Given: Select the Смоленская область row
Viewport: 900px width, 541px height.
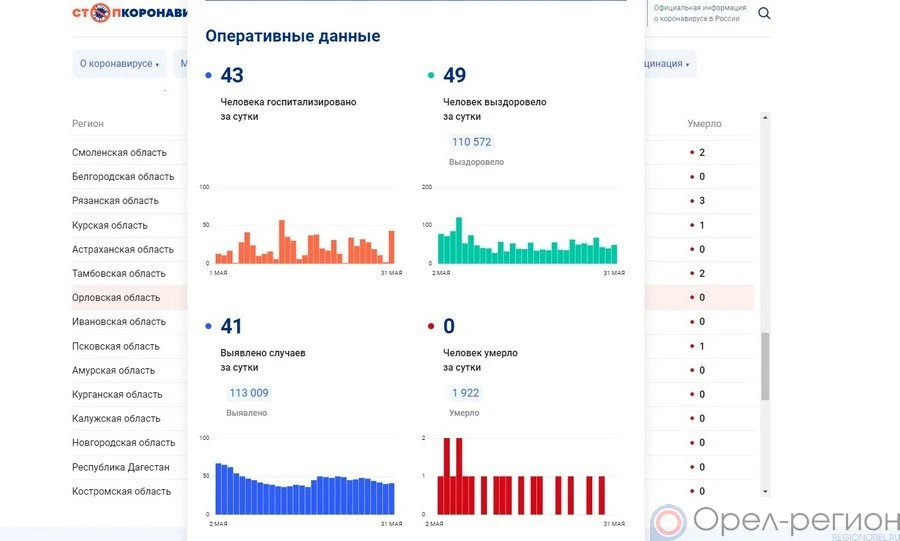Looking at the screenshot, I should tap(119, 153).
